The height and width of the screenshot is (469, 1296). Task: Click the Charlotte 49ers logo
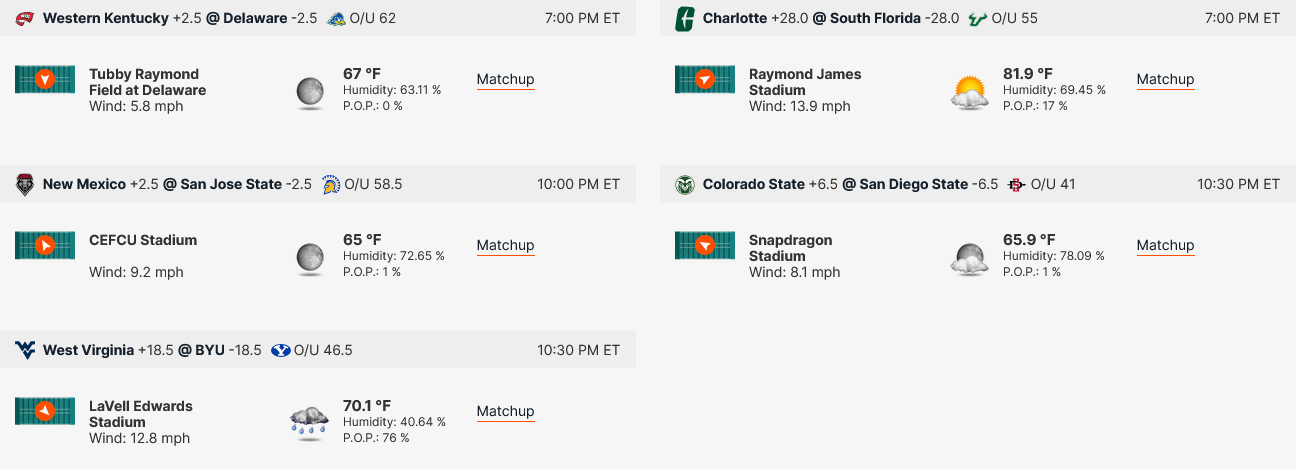[685, 18]
